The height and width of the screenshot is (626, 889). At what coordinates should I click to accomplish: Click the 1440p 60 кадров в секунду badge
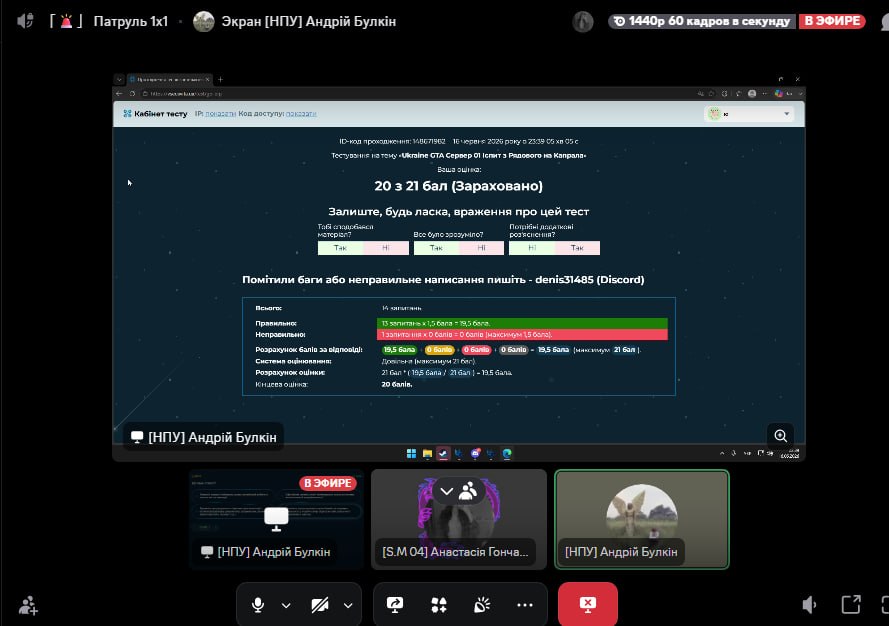point(702,21)
